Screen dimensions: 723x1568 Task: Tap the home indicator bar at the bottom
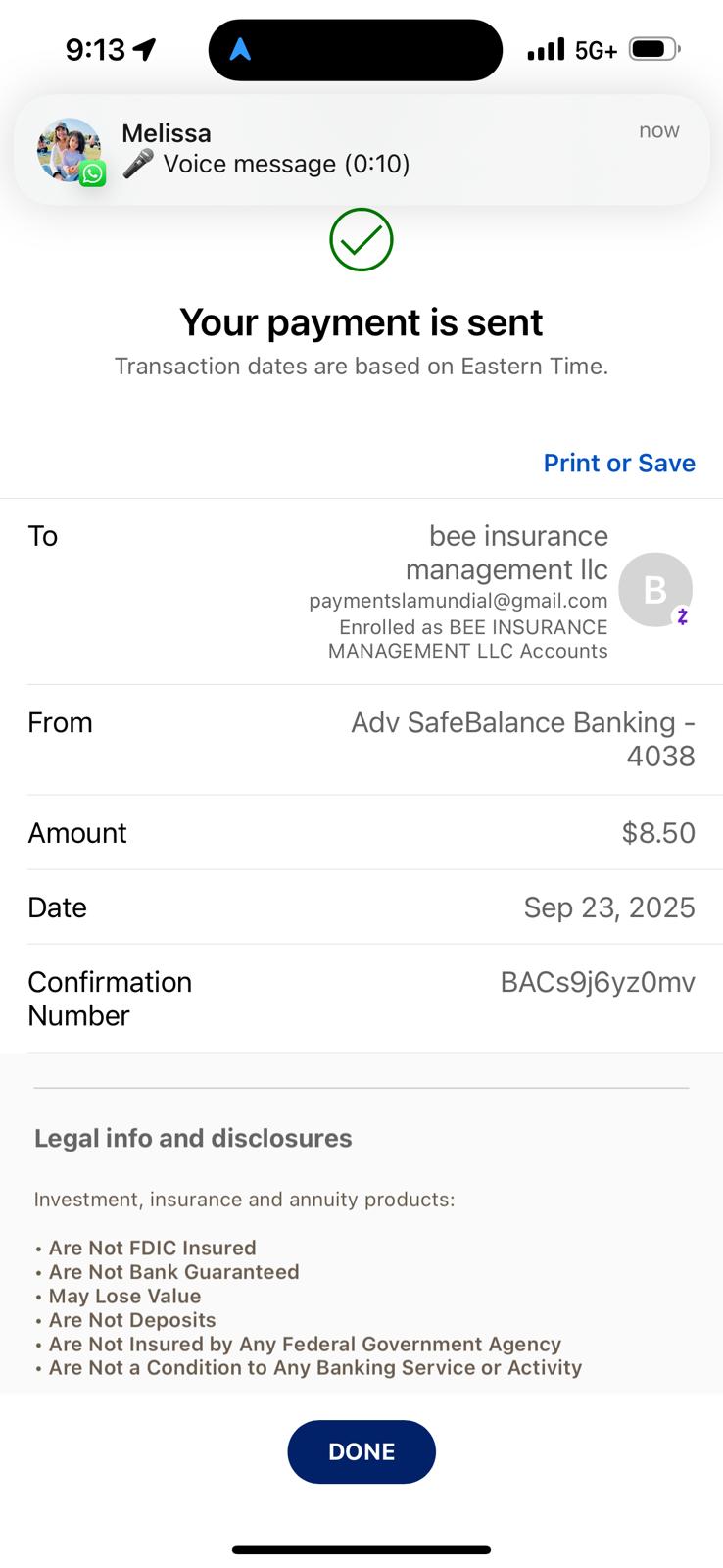[361, 1549]
